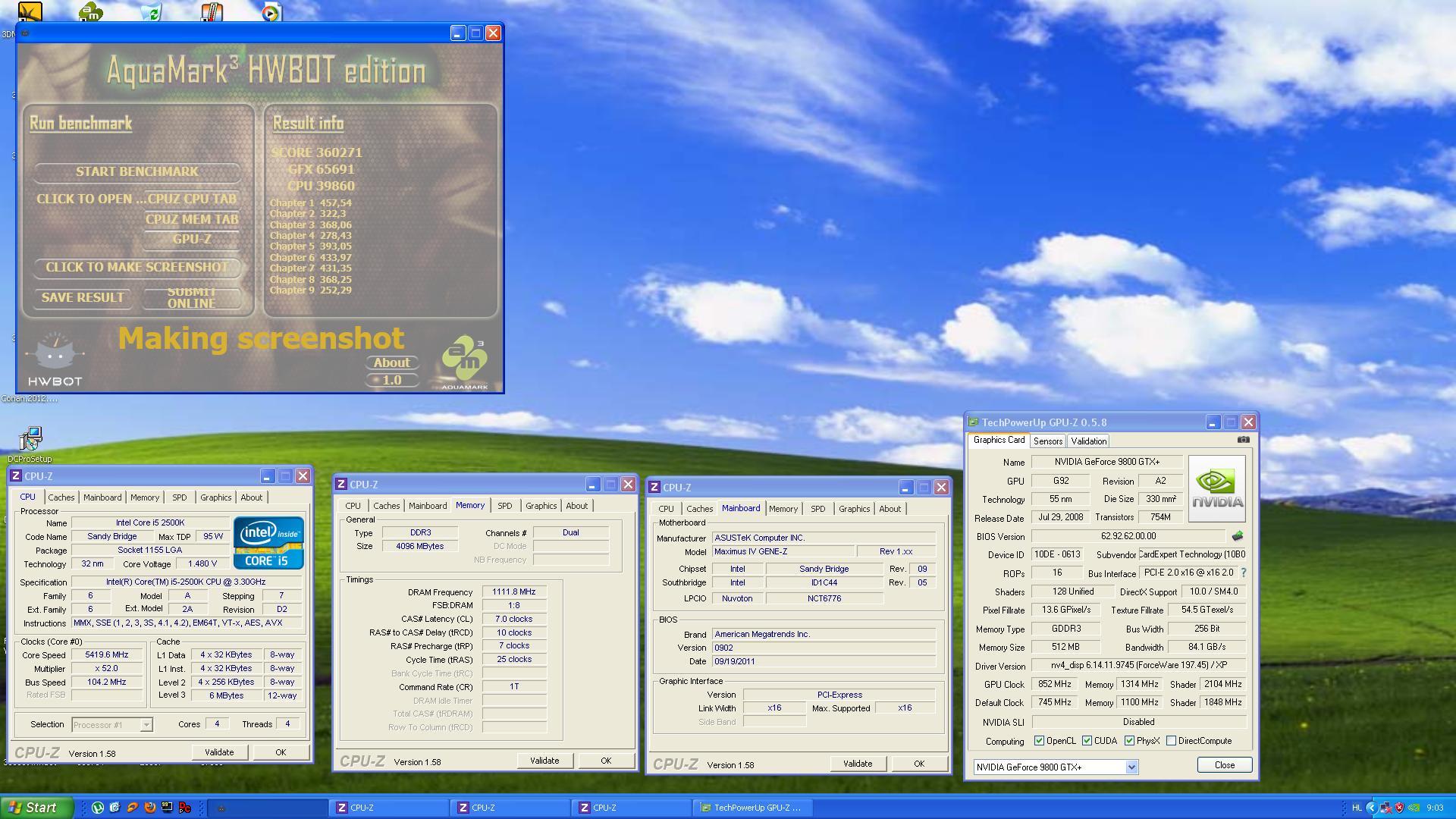Open CPU tab in the CPU-Z mainboard window
Screen dimensions: 1456x819
click(666, 509)
